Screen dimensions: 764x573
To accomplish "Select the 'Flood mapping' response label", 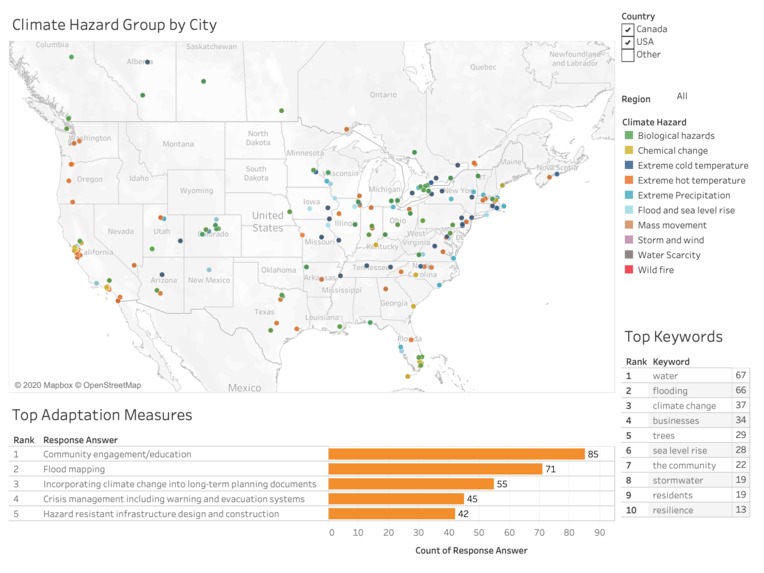I will (74, 469).
